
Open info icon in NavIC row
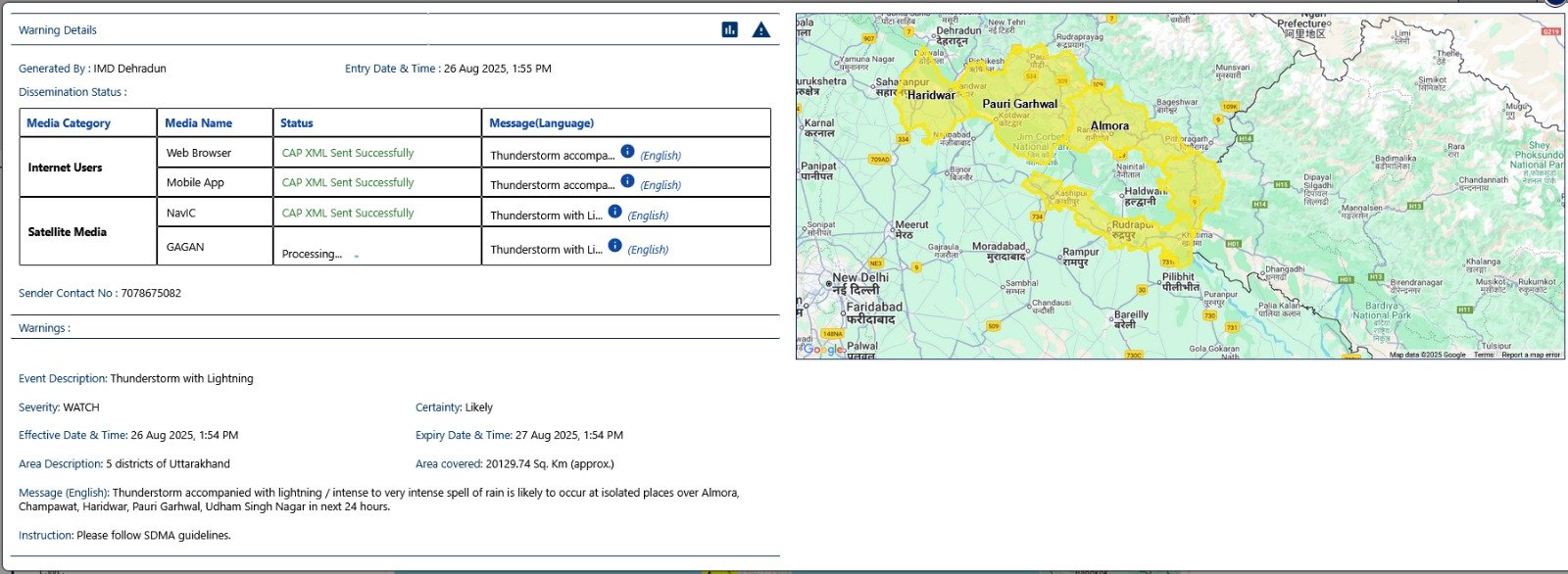click(614, 212)
